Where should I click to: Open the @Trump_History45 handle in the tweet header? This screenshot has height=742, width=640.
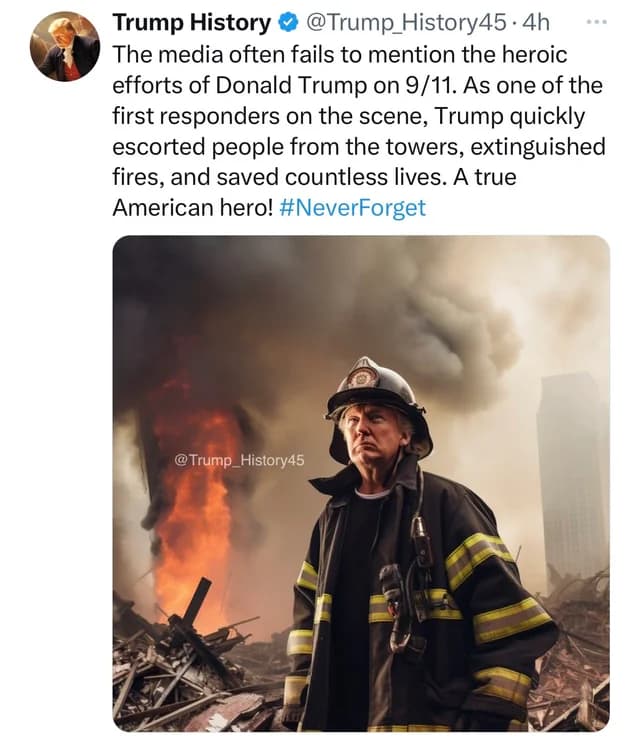406,22
